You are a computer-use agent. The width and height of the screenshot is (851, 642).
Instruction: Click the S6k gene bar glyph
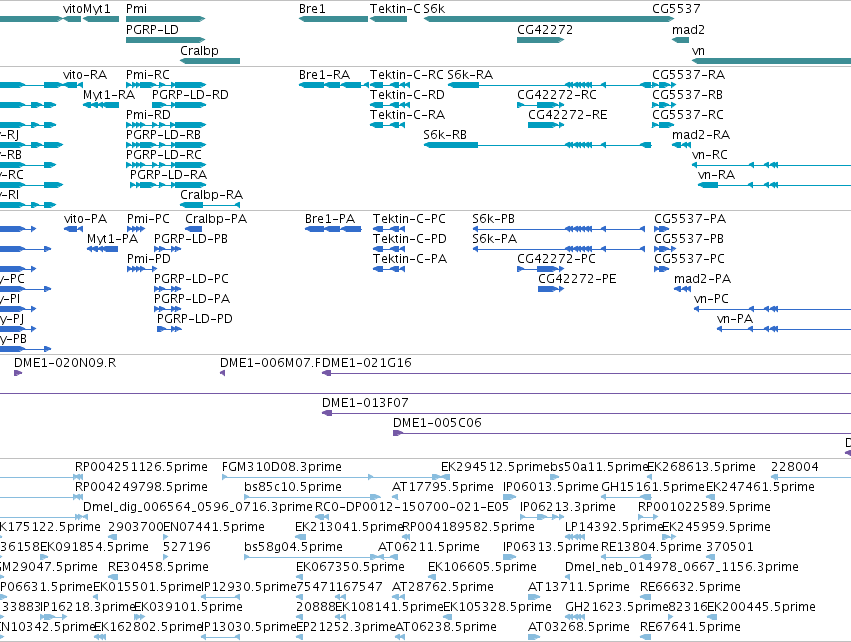[x=549, y=19]
